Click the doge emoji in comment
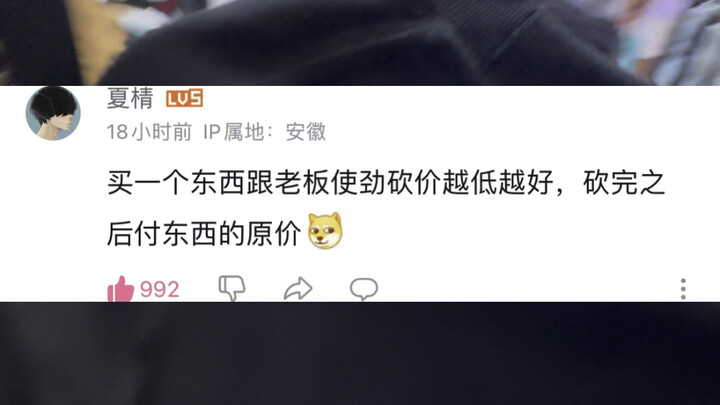720x405 pixels. point(325,231)
